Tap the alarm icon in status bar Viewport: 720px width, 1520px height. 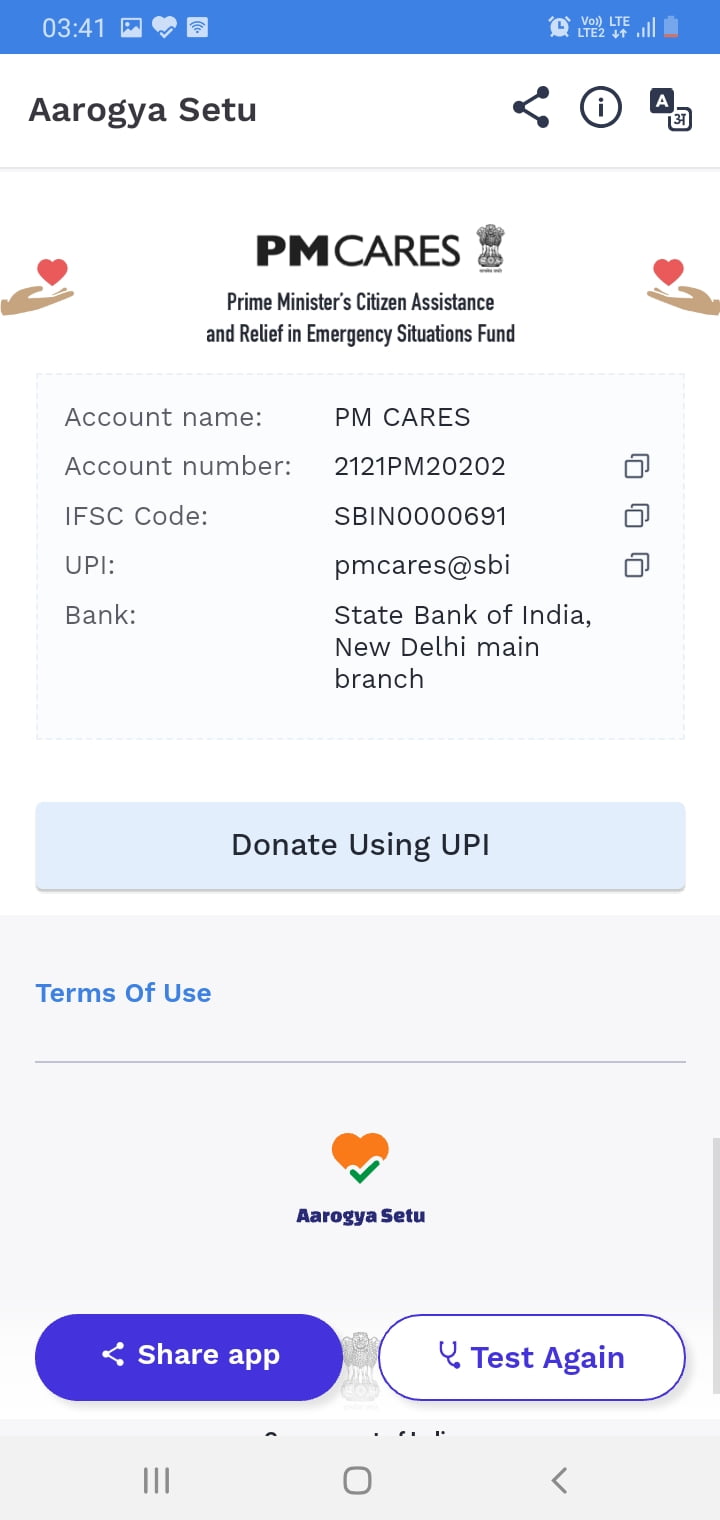(x=560, y=27)
